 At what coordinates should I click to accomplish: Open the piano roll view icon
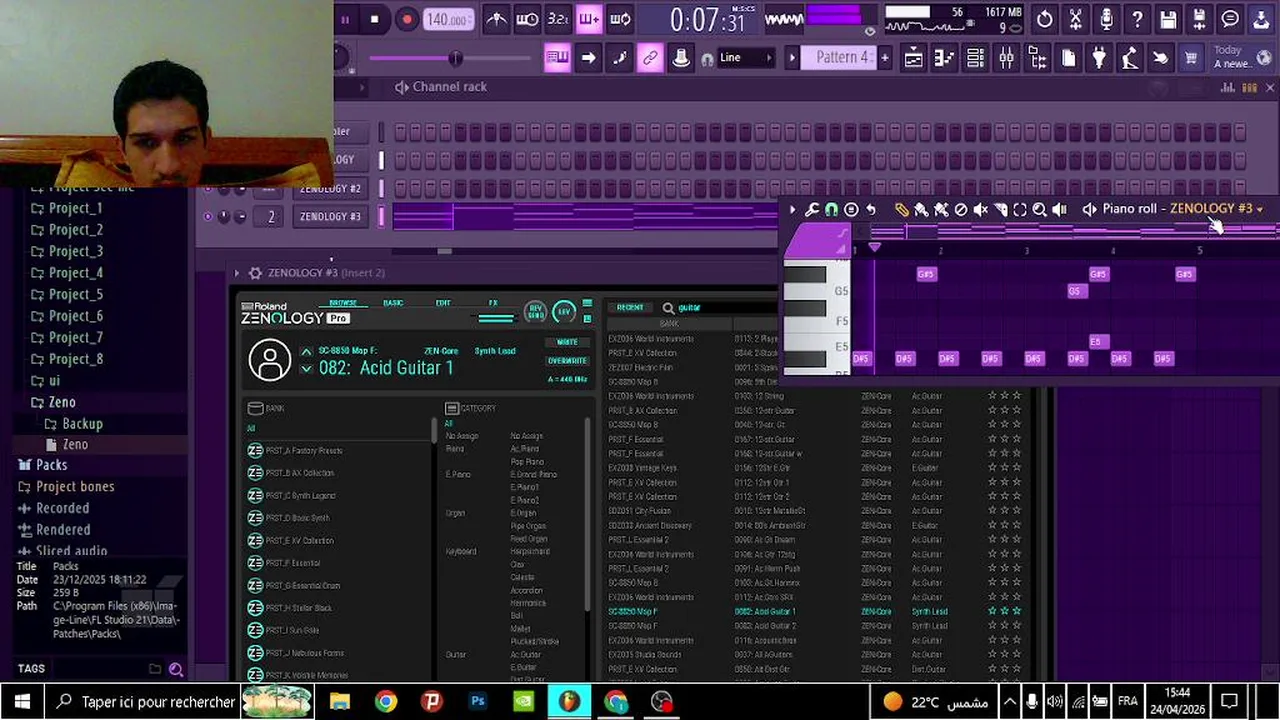[x=944, y=58]
